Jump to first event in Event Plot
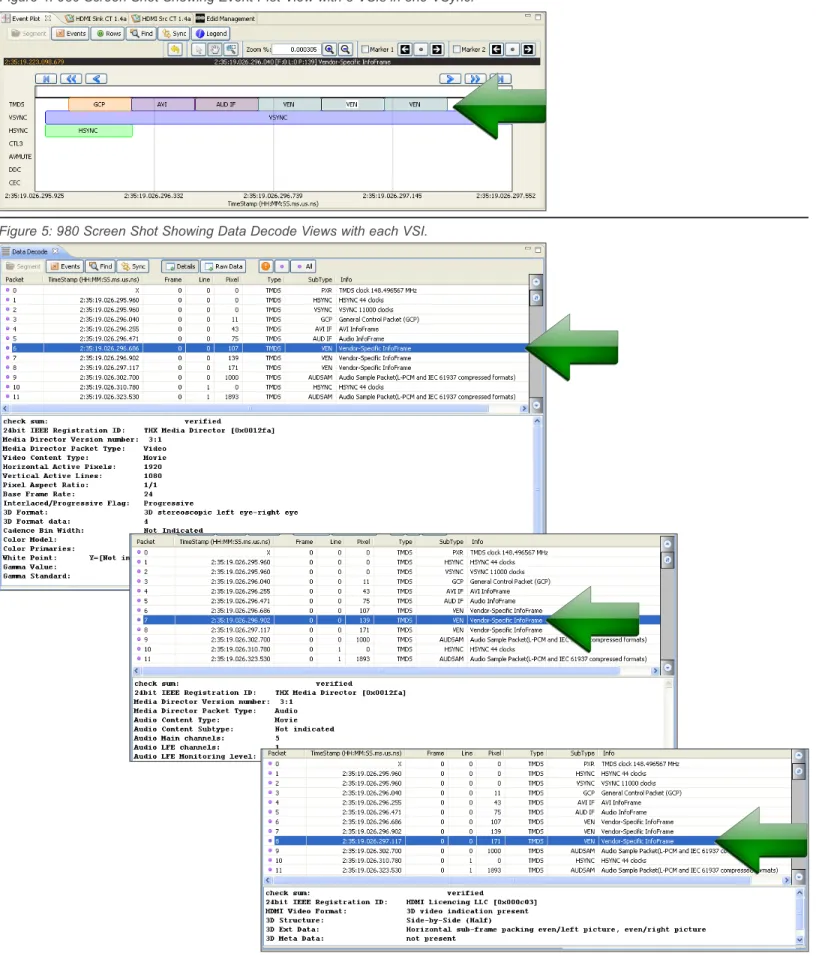816x956 pixels. tap(46, 79)
